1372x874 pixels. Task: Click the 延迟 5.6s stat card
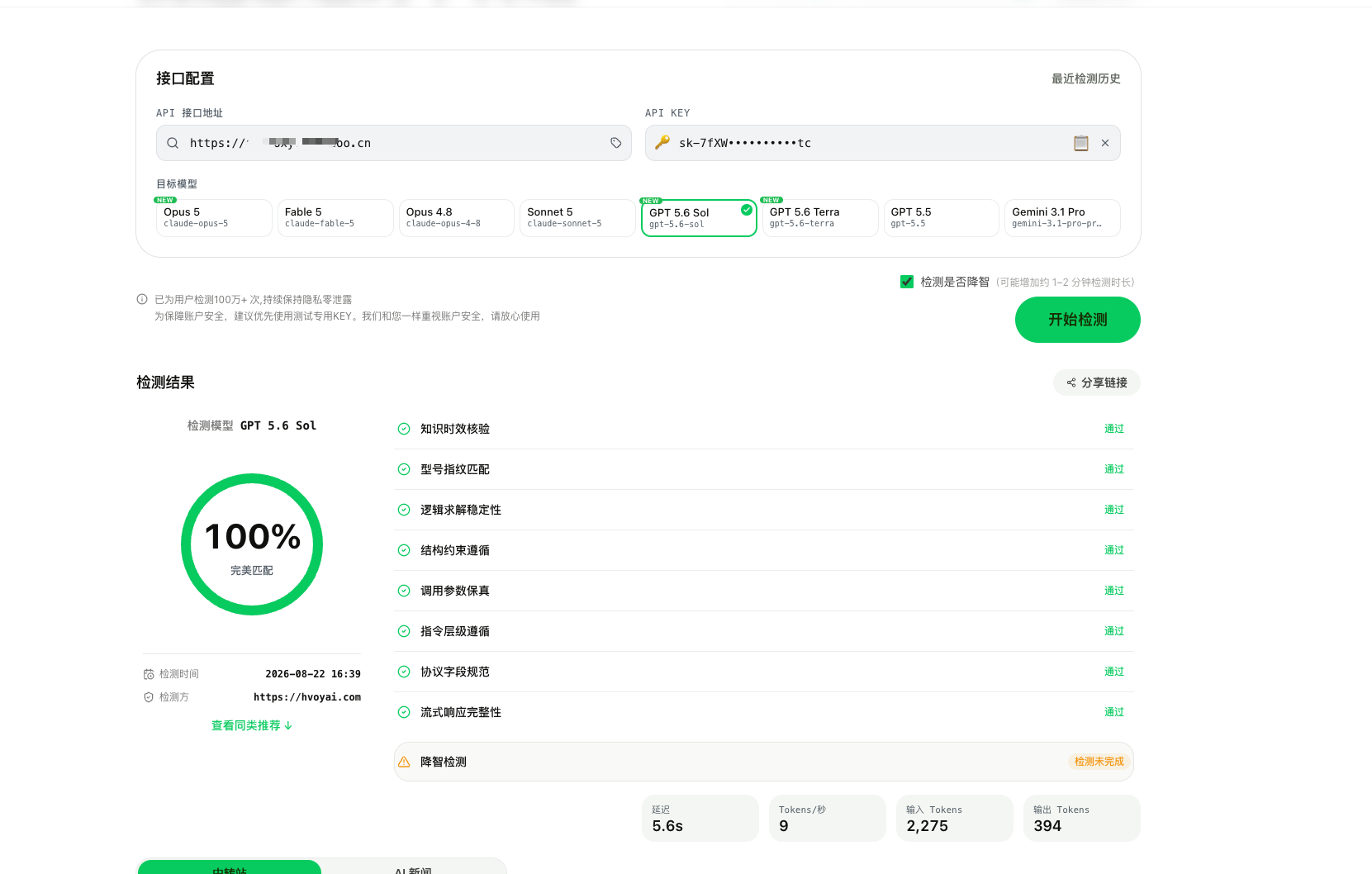[700, 819]
